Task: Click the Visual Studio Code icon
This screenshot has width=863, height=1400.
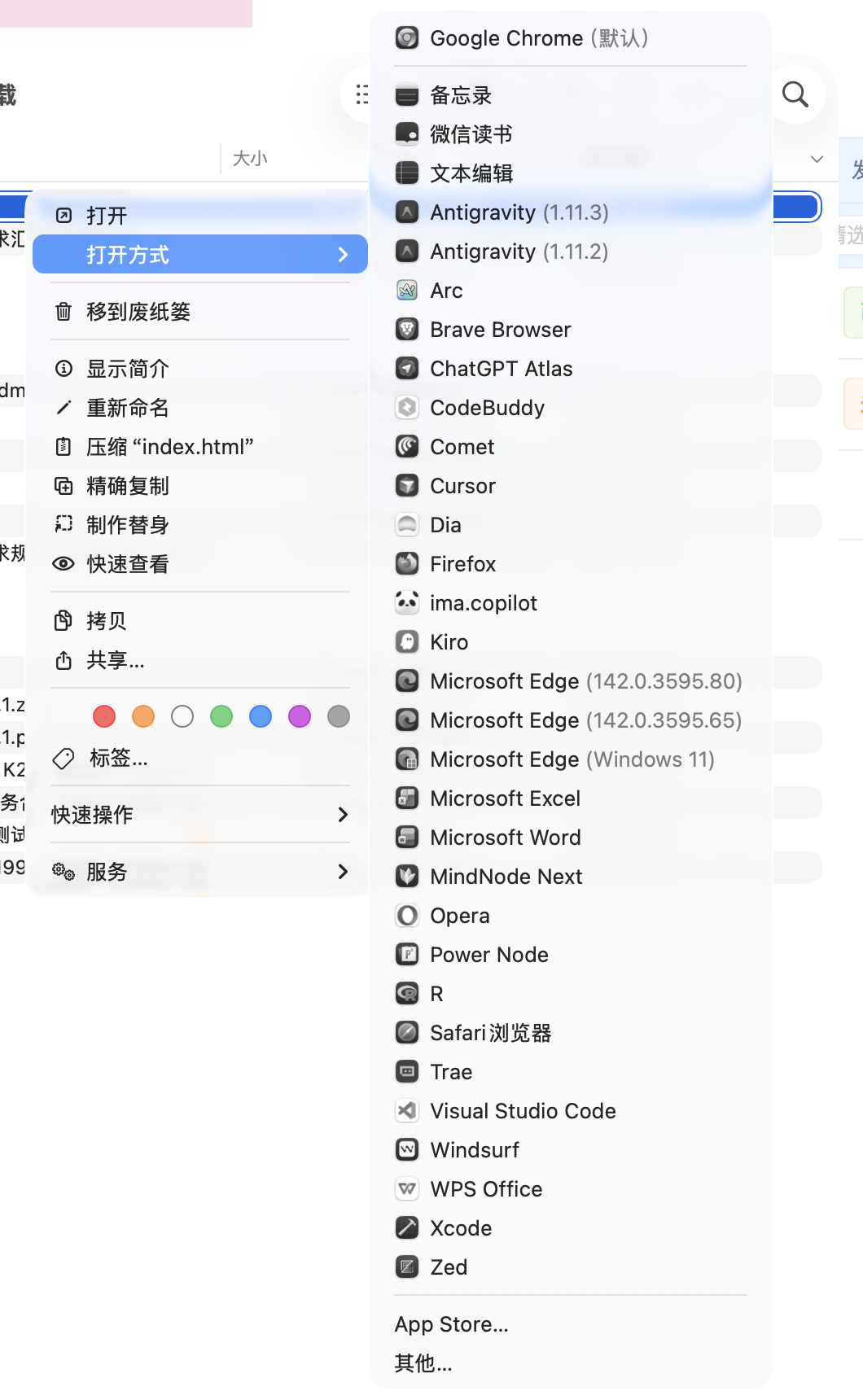Action: tap(407, 1110)
